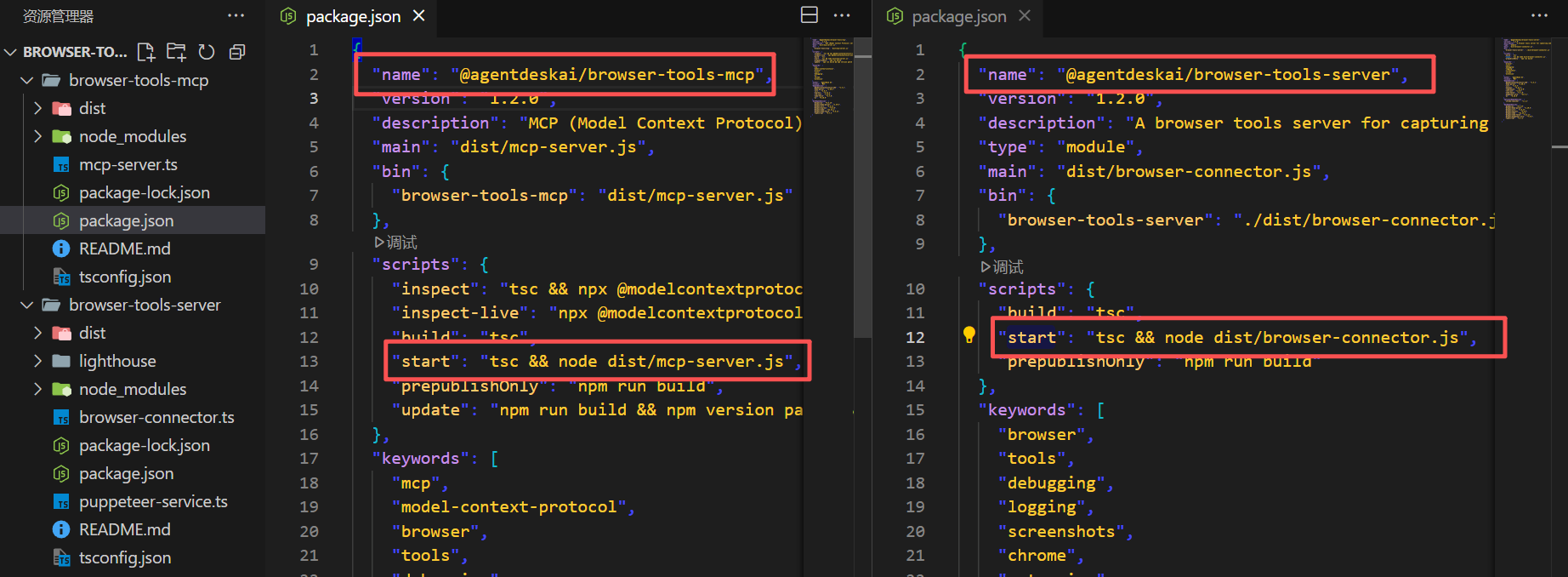This screenshot has height=577, width=1568.
Task: Click the New Folder icon in explorer header
Action: tap(176, 52)
